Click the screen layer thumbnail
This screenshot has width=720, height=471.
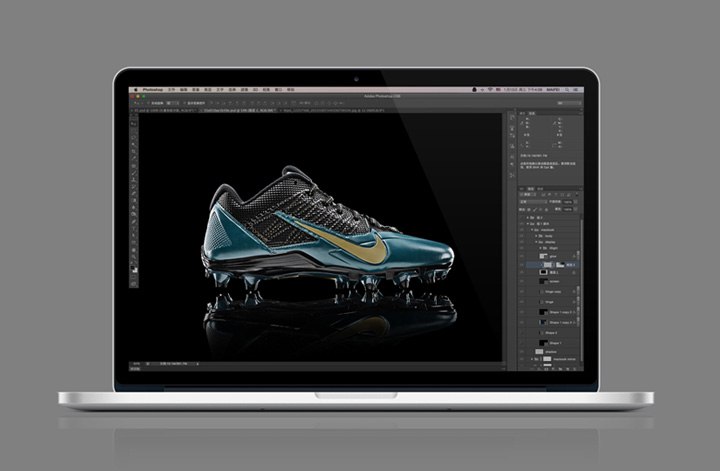click(x=543, y=281)
